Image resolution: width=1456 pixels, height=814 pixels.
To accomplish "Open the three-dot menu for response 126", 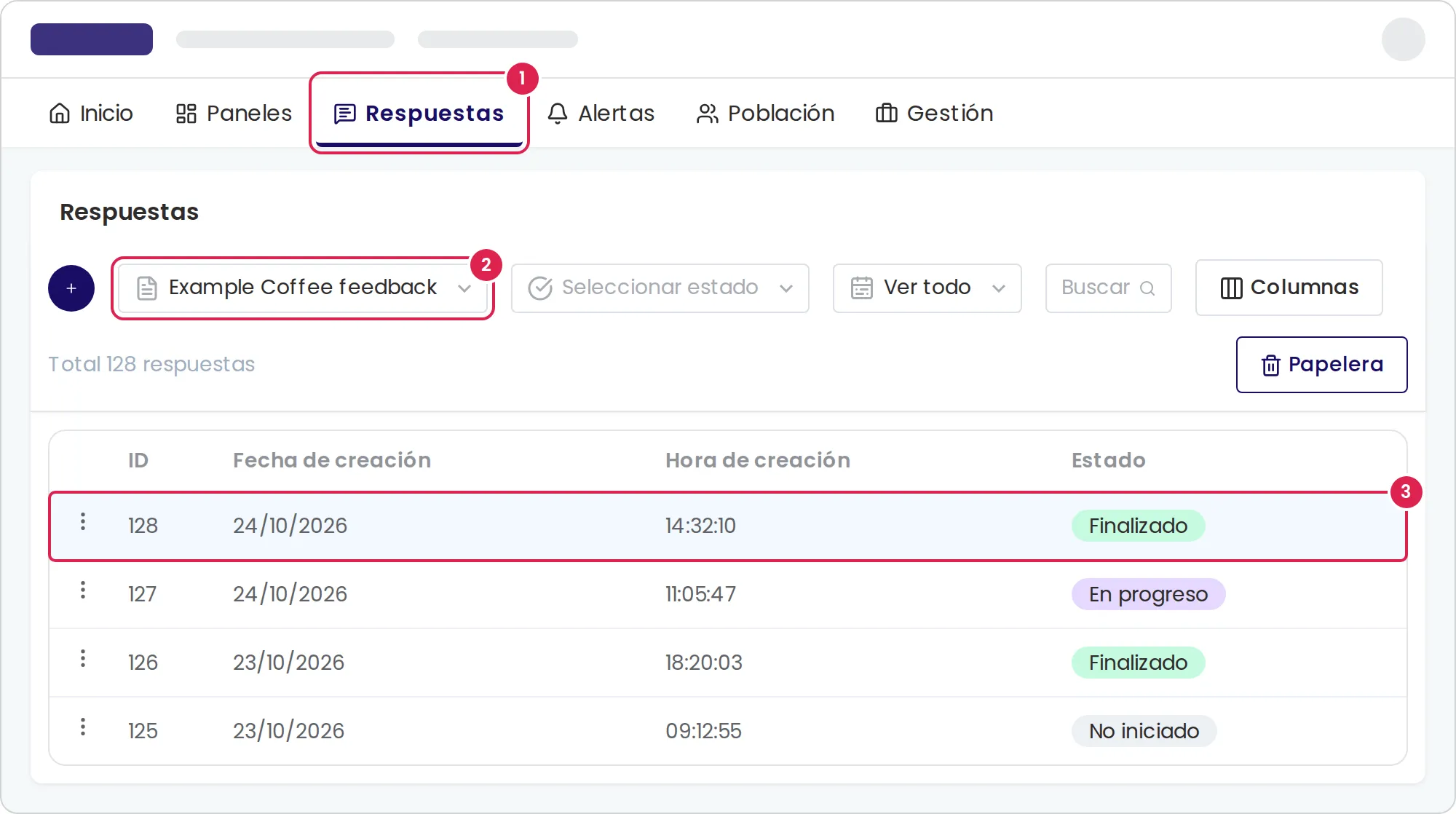I will pos(83,658).
